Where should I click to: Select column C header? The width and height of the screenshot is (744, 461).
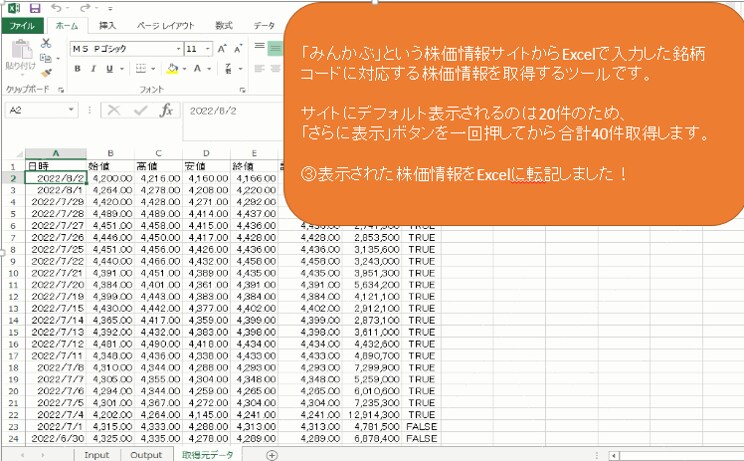point(158,154)
